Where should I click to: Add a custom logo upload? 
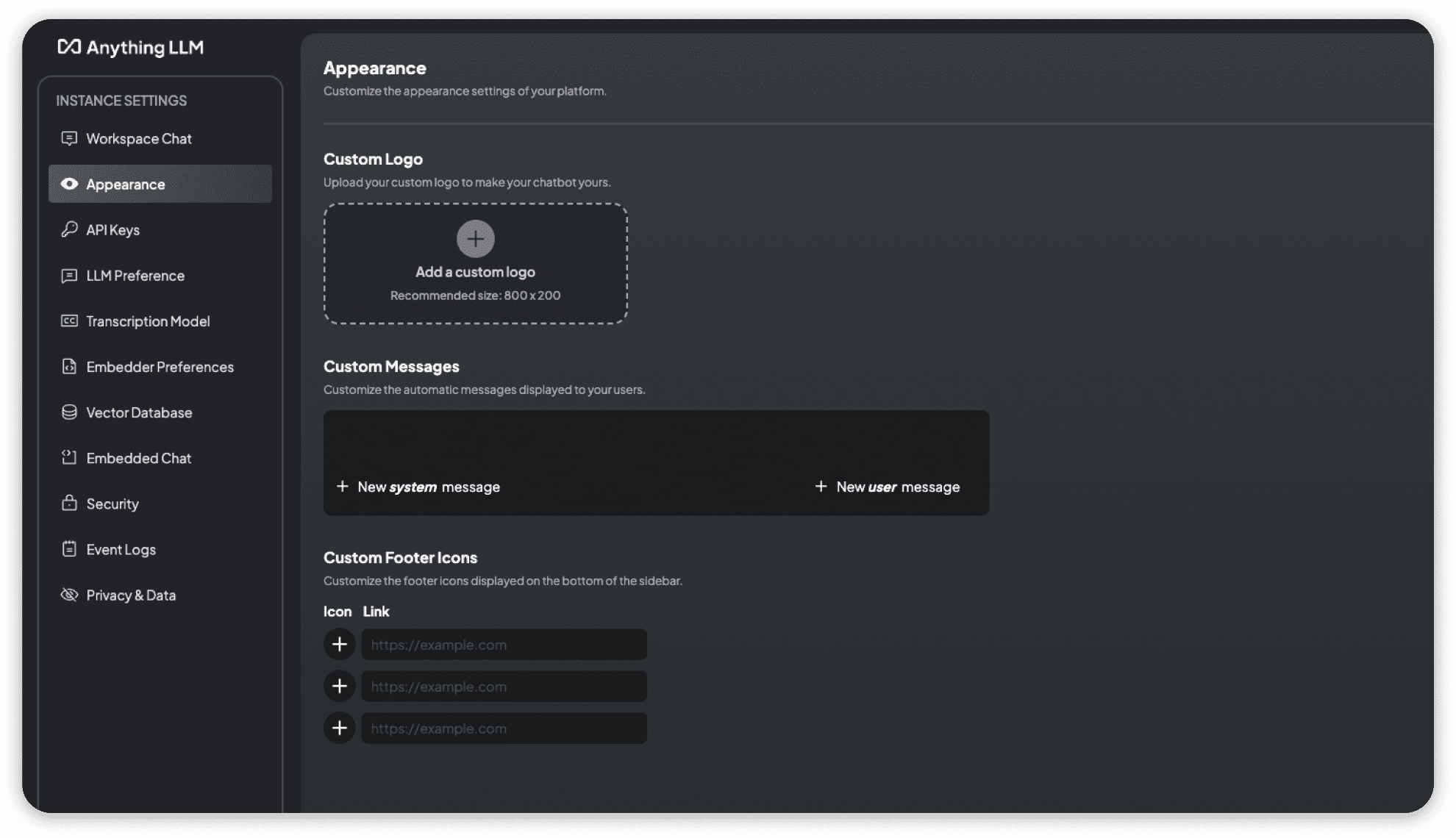[476, 262]
